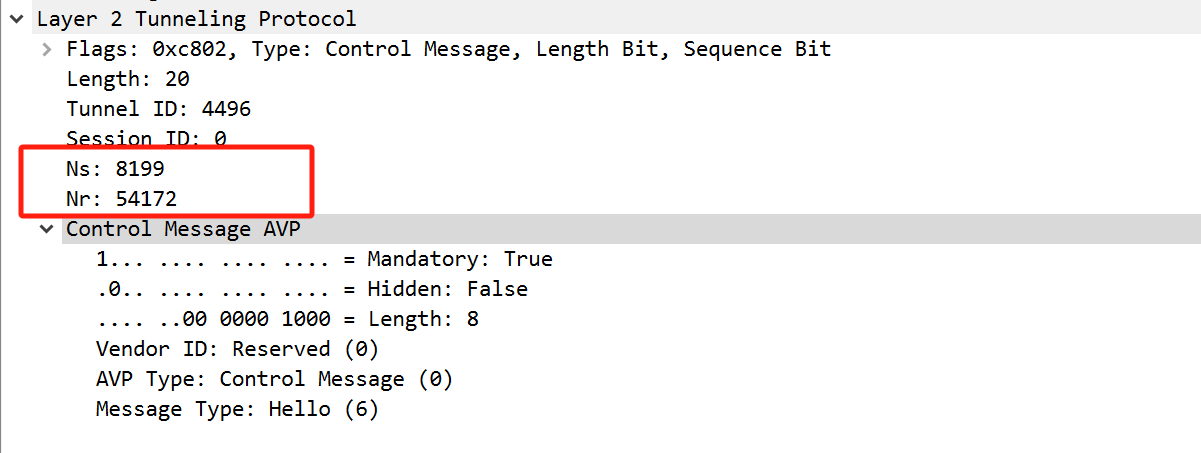
Task: Select the Ns: 8199 sequence field
Action: click(115, 169)
